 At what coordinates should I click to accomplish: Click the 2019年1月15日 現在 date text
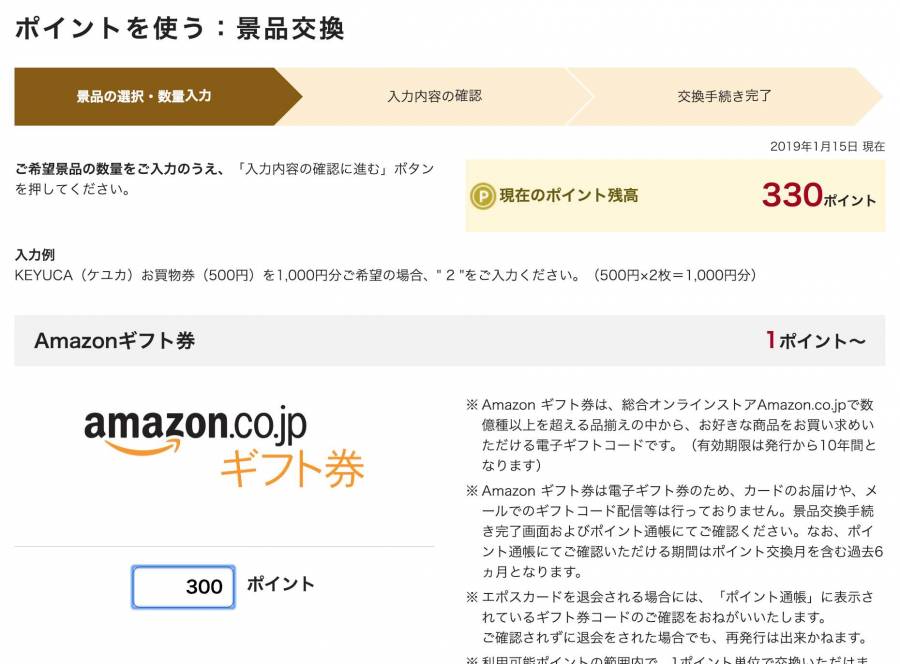[x=827, y=146]
